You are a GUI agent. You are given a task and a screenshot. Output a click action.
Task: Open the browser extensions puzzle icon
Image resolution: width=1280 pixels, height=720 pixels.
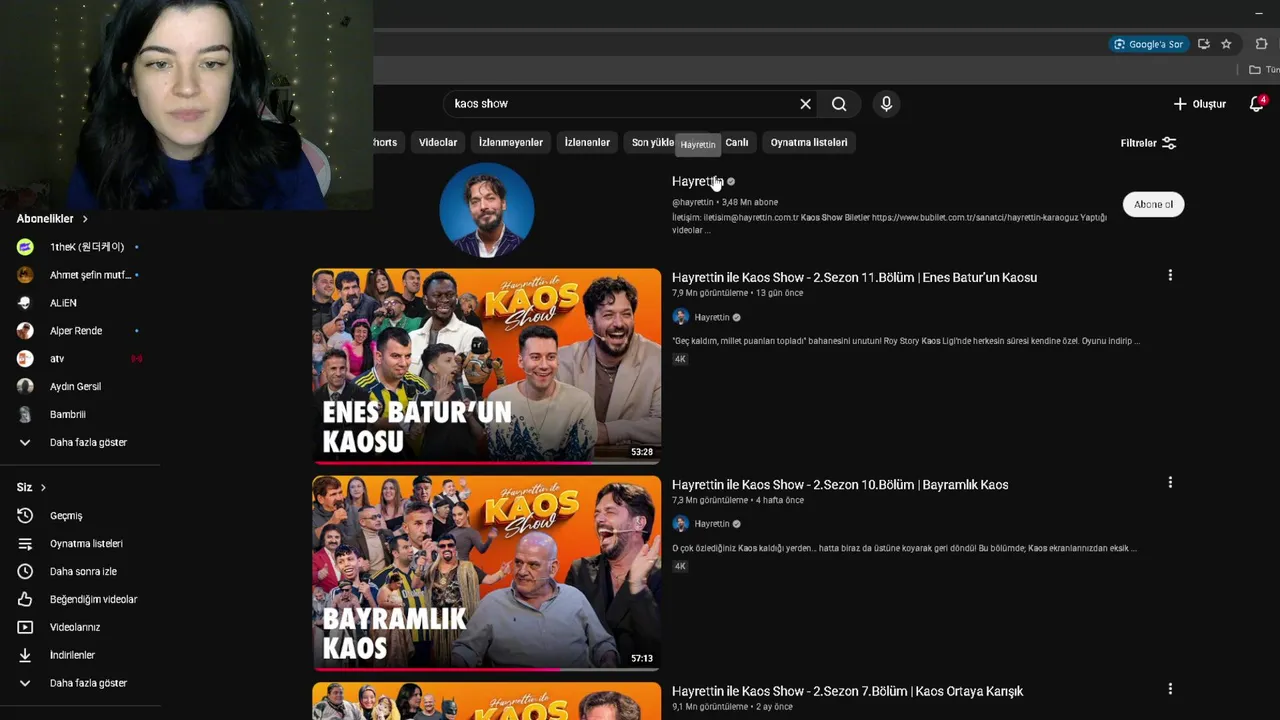pyautogui.click(x=1262, y=44)
